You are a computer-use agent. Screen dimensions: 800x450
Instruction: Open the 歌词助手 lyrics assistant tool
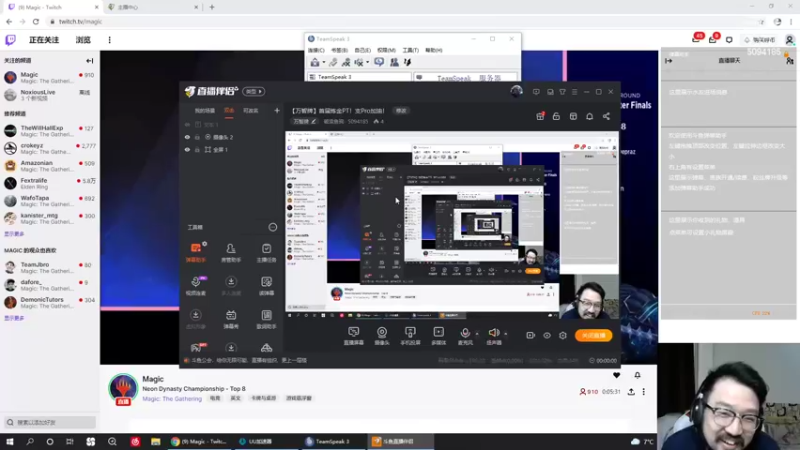(266, 319)
